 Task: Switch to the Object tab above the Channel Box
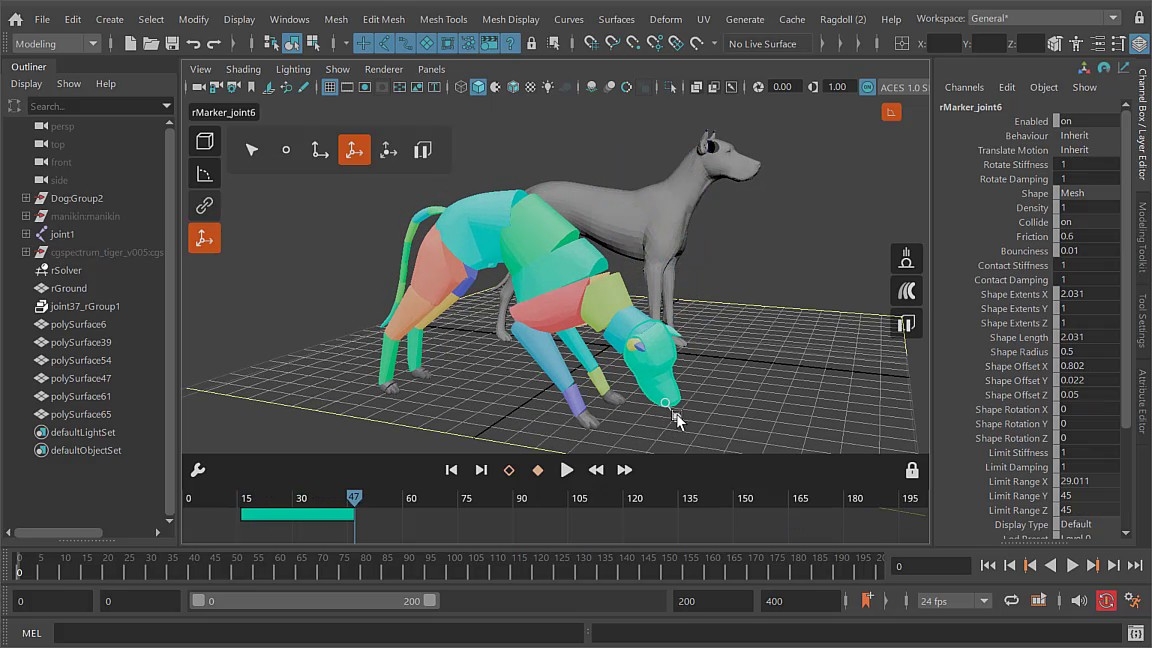coord(1043,87)
